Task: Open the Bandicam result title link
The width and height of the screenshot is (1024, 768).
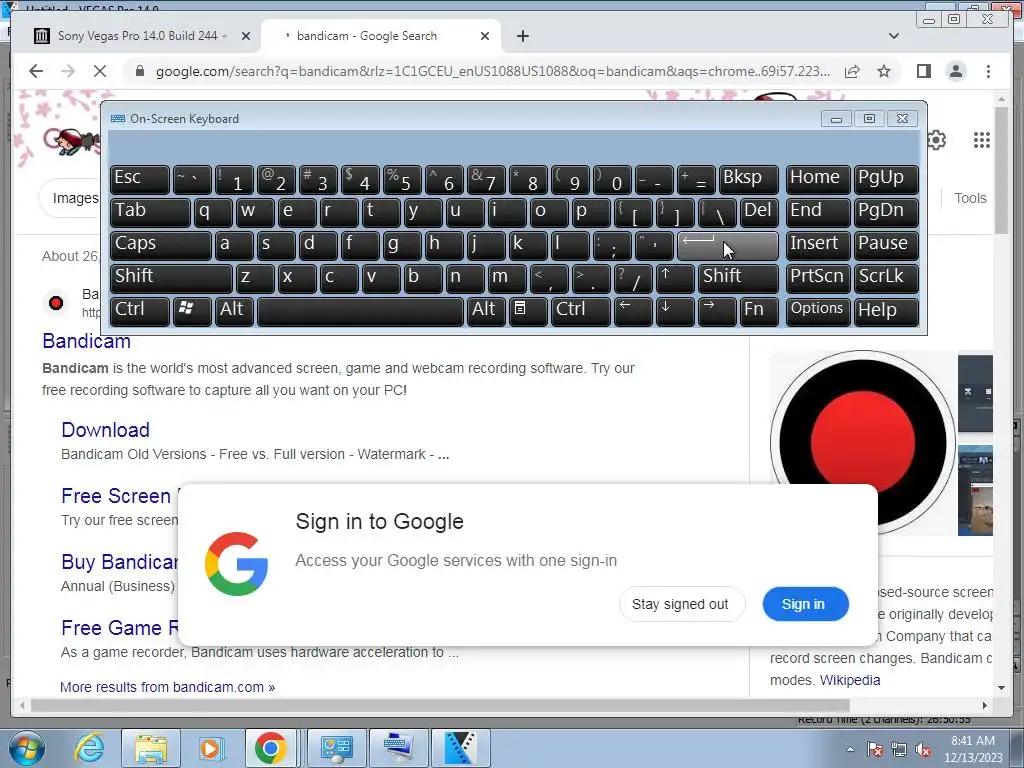Action: click(86, 341)
